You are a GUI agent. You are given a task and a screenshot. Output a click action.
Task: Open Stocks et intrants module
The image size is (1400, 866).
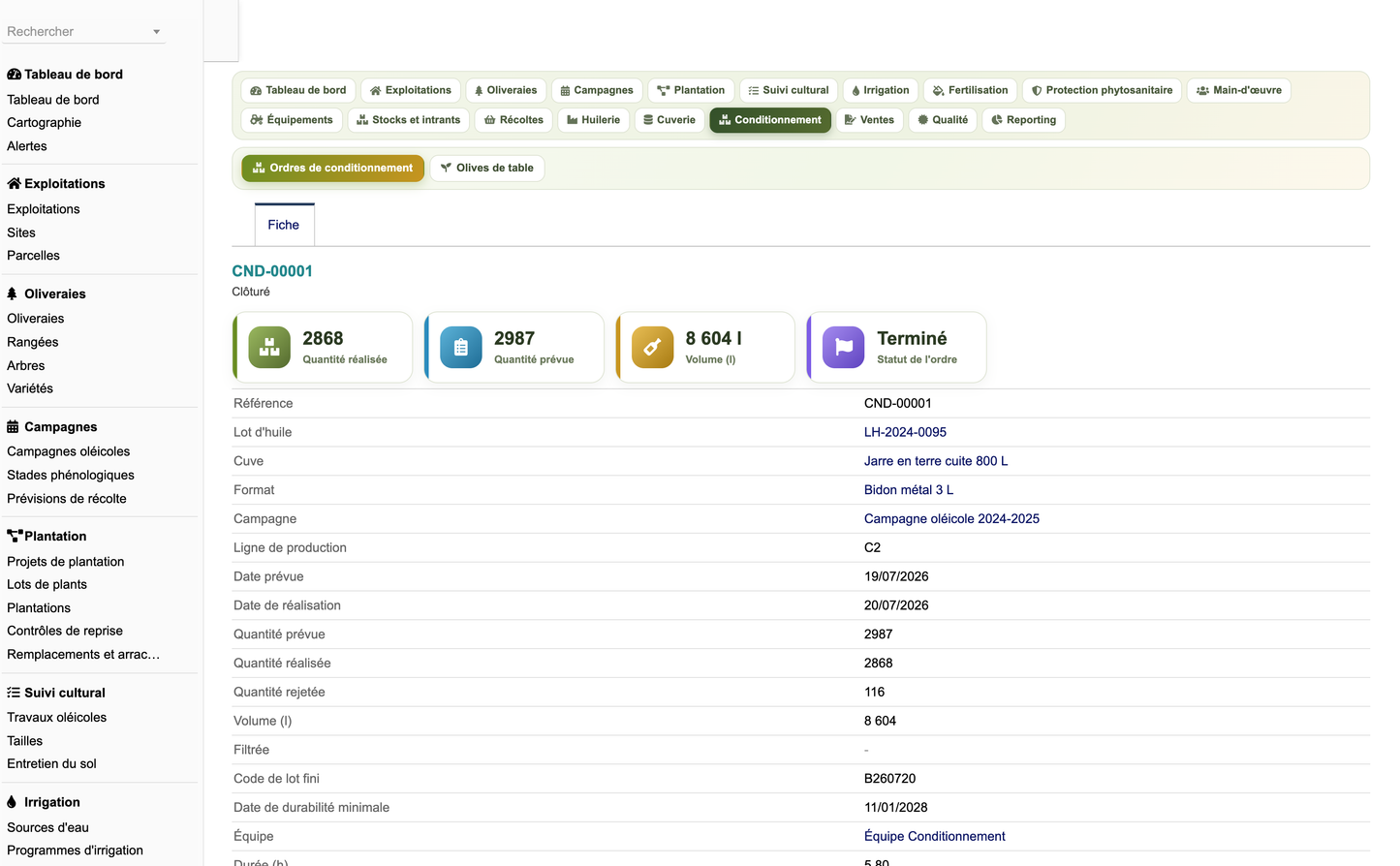click(409, 120)
